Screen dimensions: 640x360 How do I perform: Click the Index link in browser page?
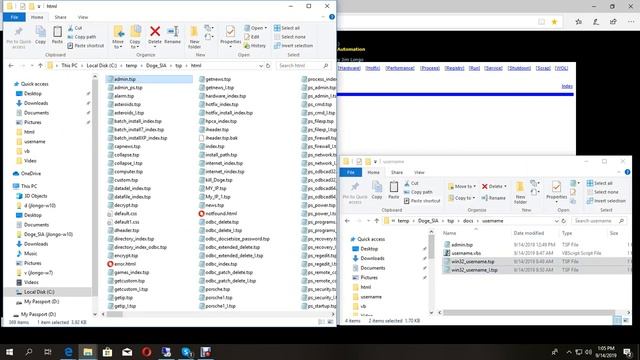click(567, 86)
